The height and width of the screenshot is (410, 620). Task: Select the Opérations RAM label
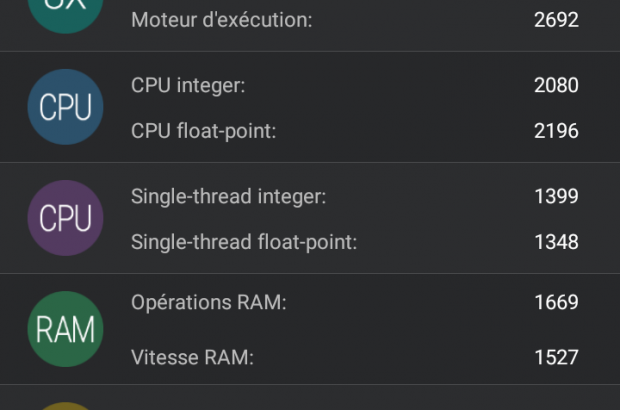click(x=209, y=302)
